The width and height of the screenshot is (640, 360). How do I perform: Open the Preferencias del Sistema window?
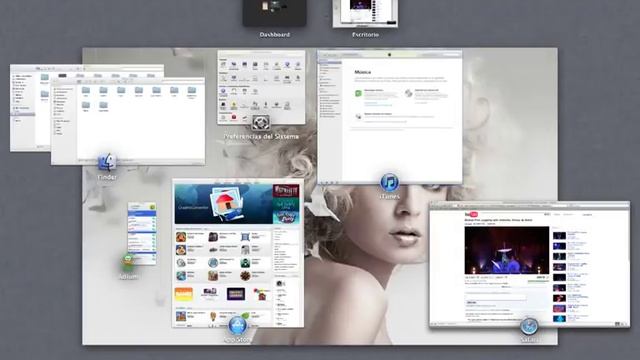[x=261, y=87]
